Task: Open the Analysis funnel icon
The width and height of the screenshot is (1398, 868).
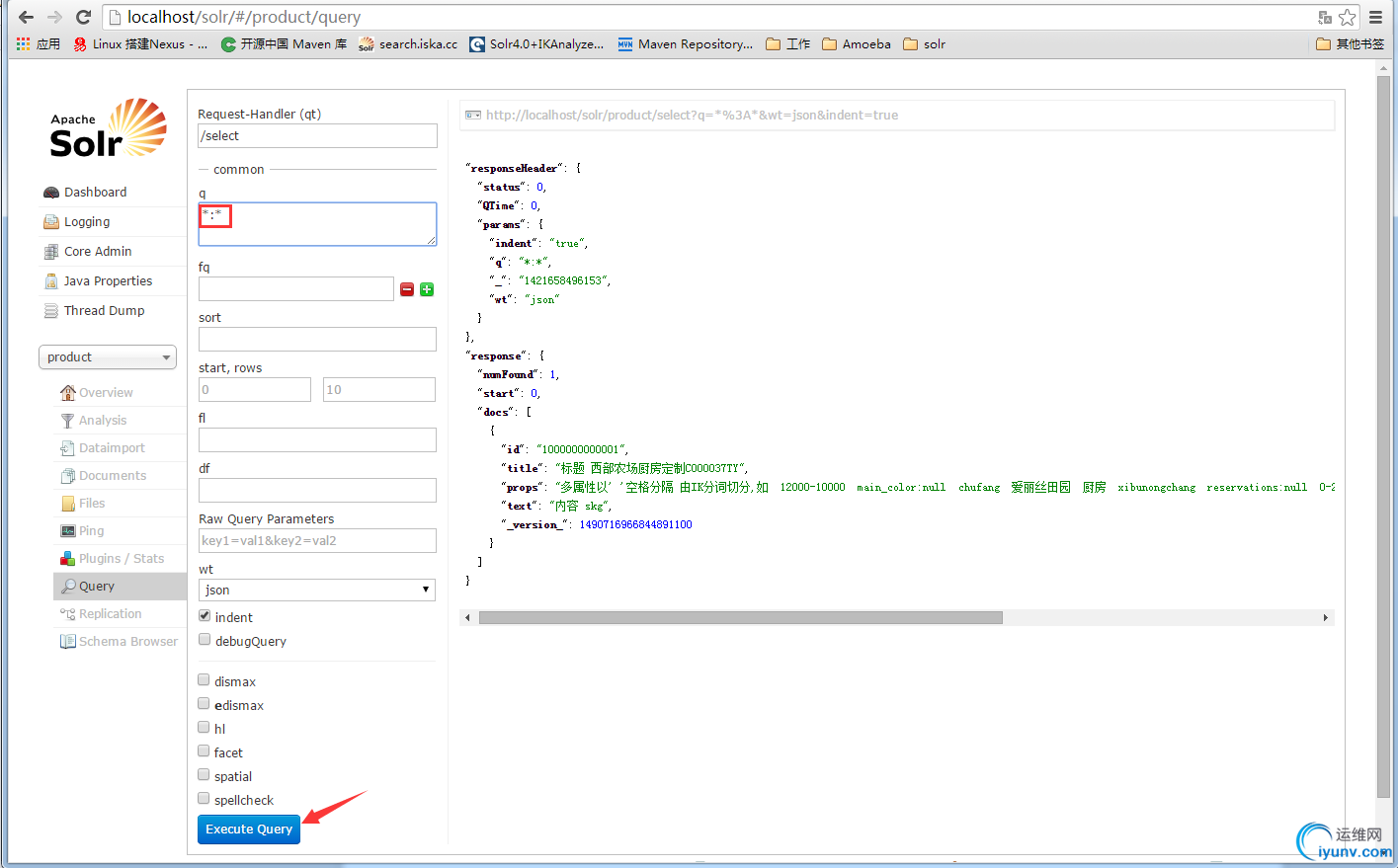Action: point(68,420)
